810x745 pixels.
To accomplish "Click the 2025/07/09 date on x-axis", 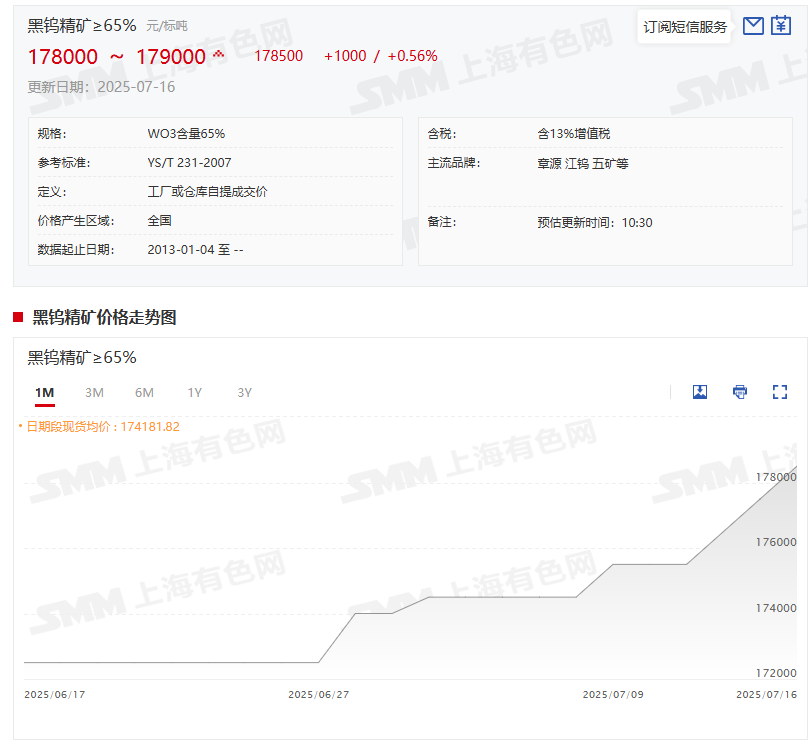I will pos(612,694).
